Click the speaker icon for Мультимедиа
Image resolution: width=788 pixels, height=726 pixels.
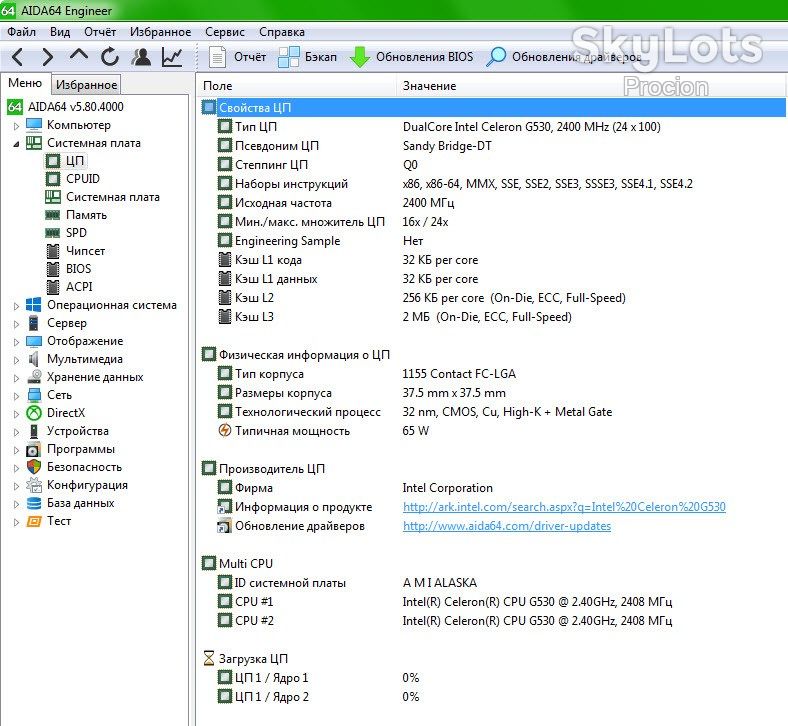click(x=34, y=359)
